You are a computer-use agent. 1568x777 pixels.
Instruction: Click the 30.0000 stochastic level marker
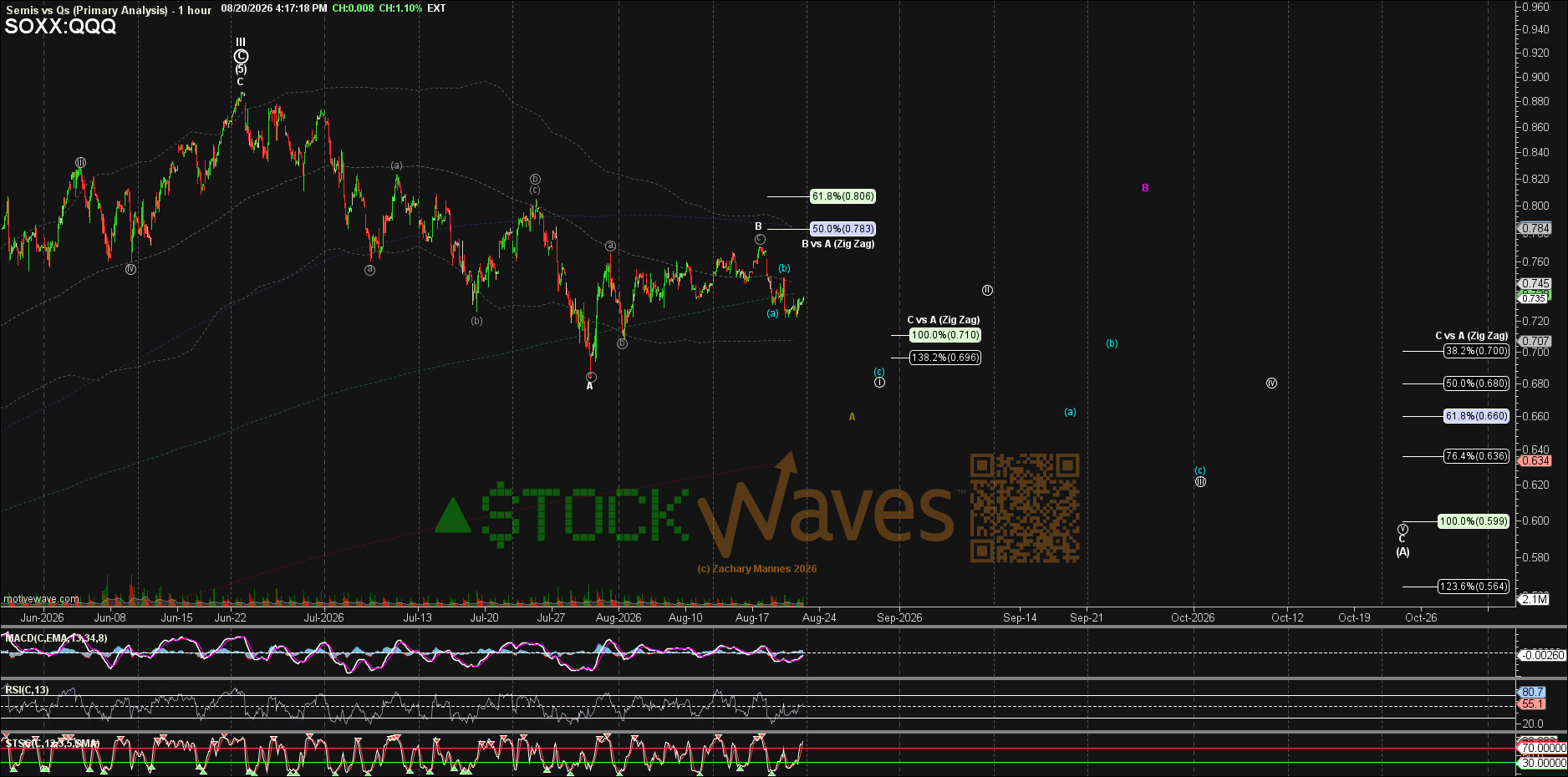click(x=1543, y=764)
